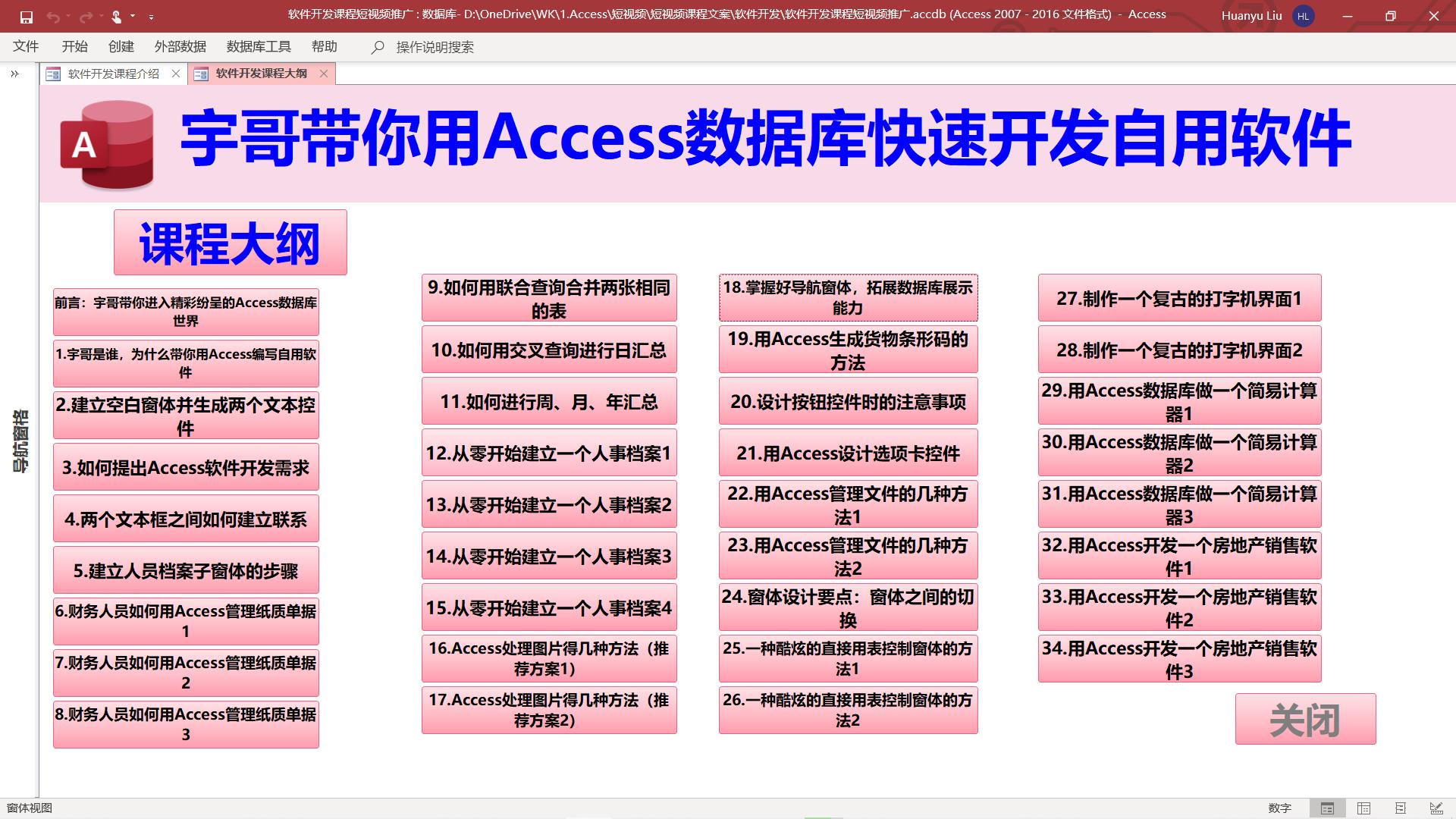The image size is (1456, 819).
Task: Open the 开始 ribbon tab
Action: point(74,46)
